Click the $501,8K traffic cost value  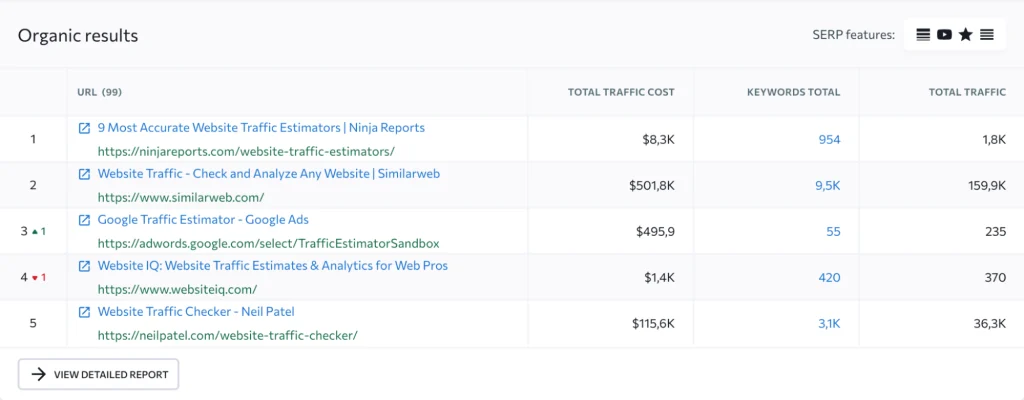[652, 186]
